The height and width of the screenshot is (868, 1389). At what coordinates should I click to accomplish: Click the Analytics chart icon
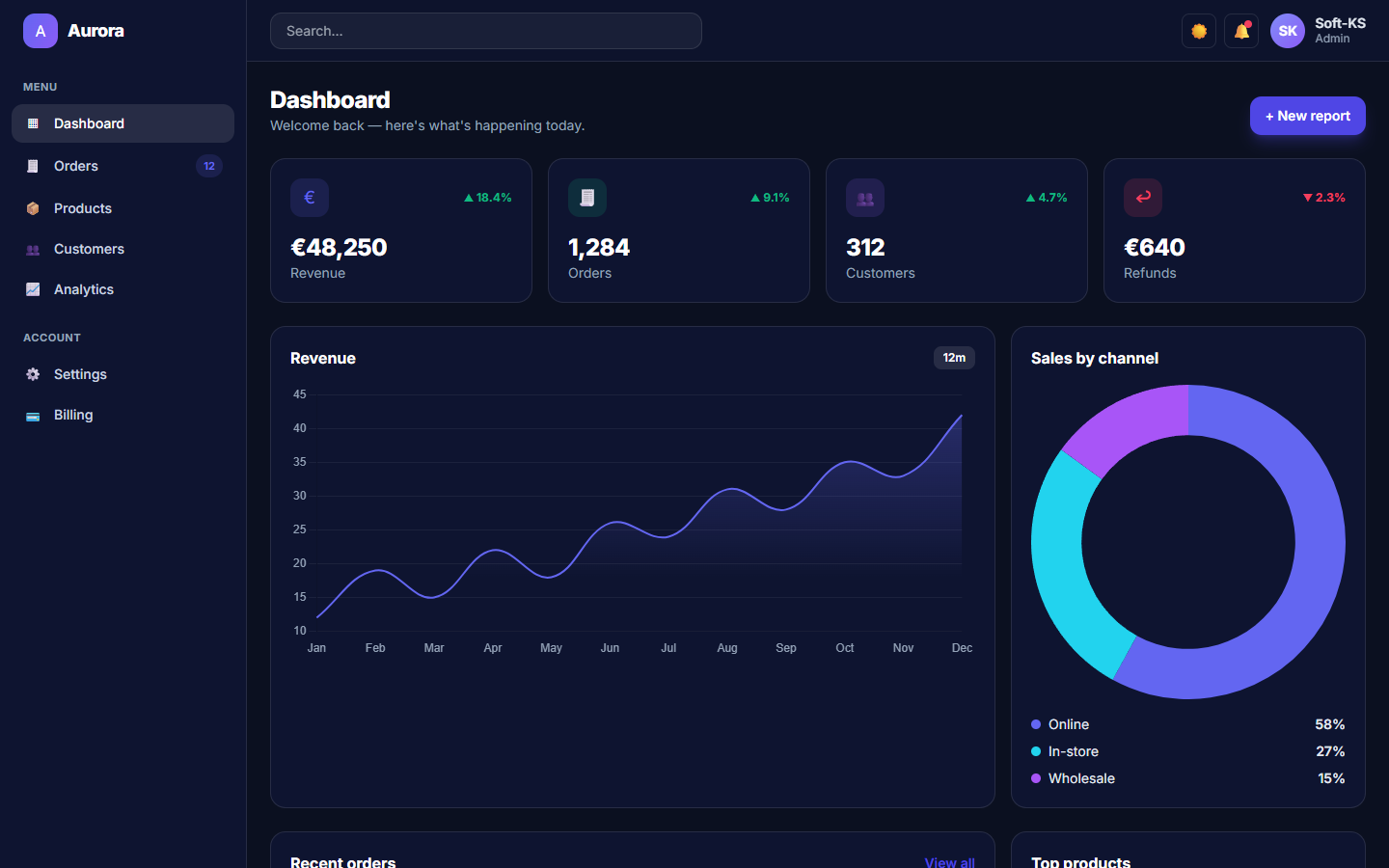coord(33,289)
